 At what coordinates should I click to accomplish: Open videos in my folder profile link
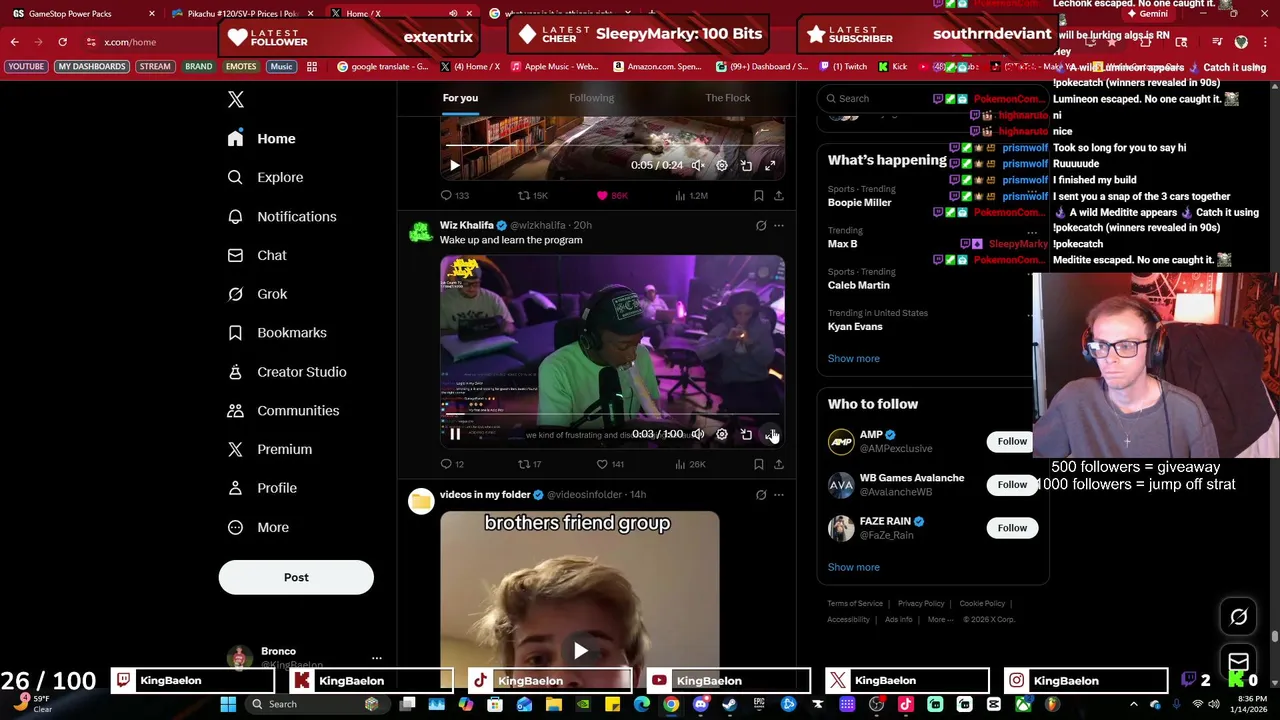point(485,494)
